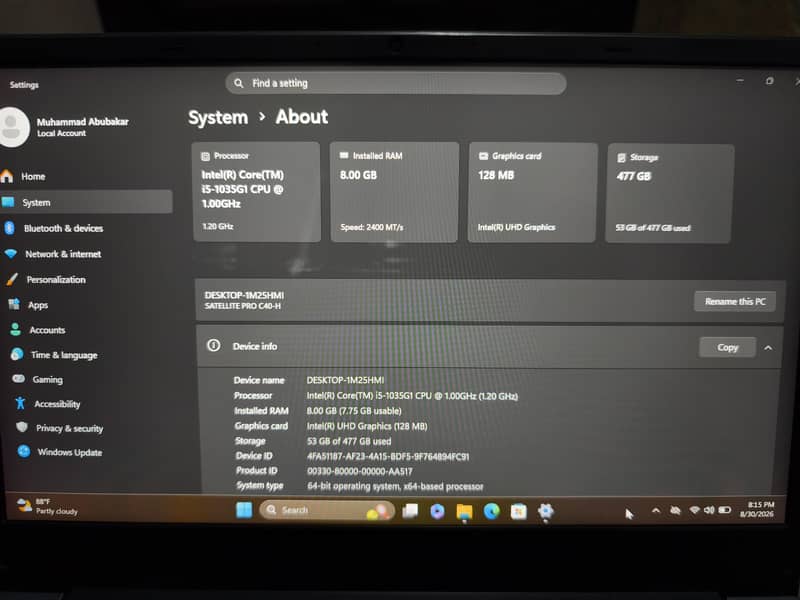The image size is (800, 600).
Task: Click the Device info circle icon
Action: (213, 345)
